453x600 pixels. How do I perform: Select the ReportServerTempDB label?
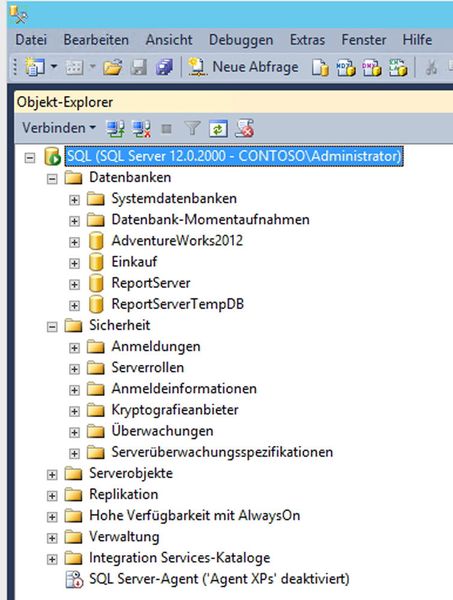point(178,304)
